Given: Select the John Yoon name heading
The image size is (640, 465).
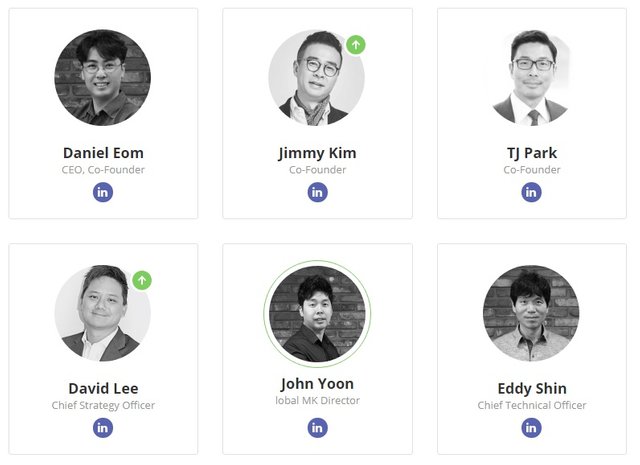Looking at the screenshot, I should [x=317, y=384].
